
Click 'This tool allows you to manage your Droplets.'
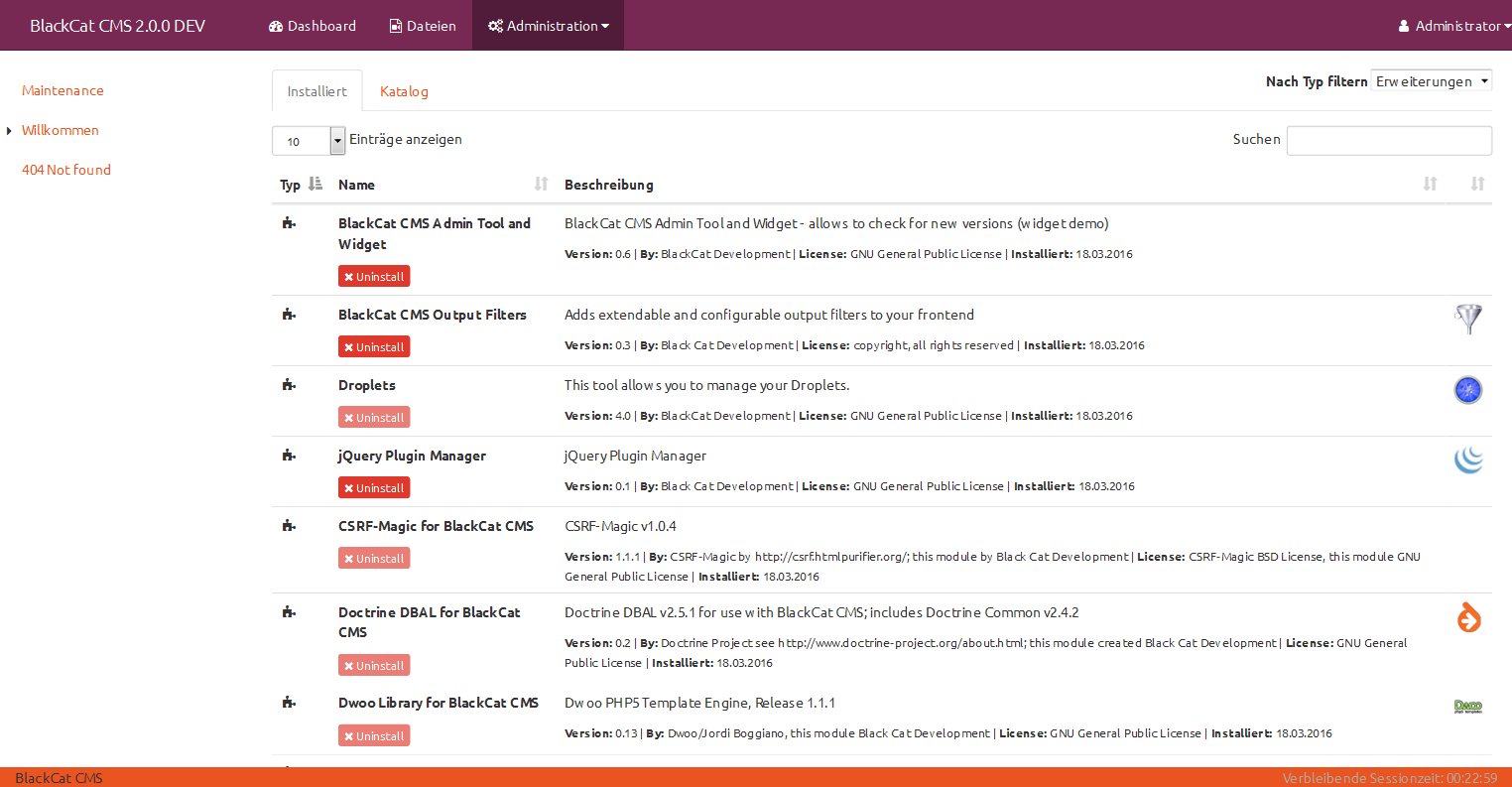tap(707, 385)
